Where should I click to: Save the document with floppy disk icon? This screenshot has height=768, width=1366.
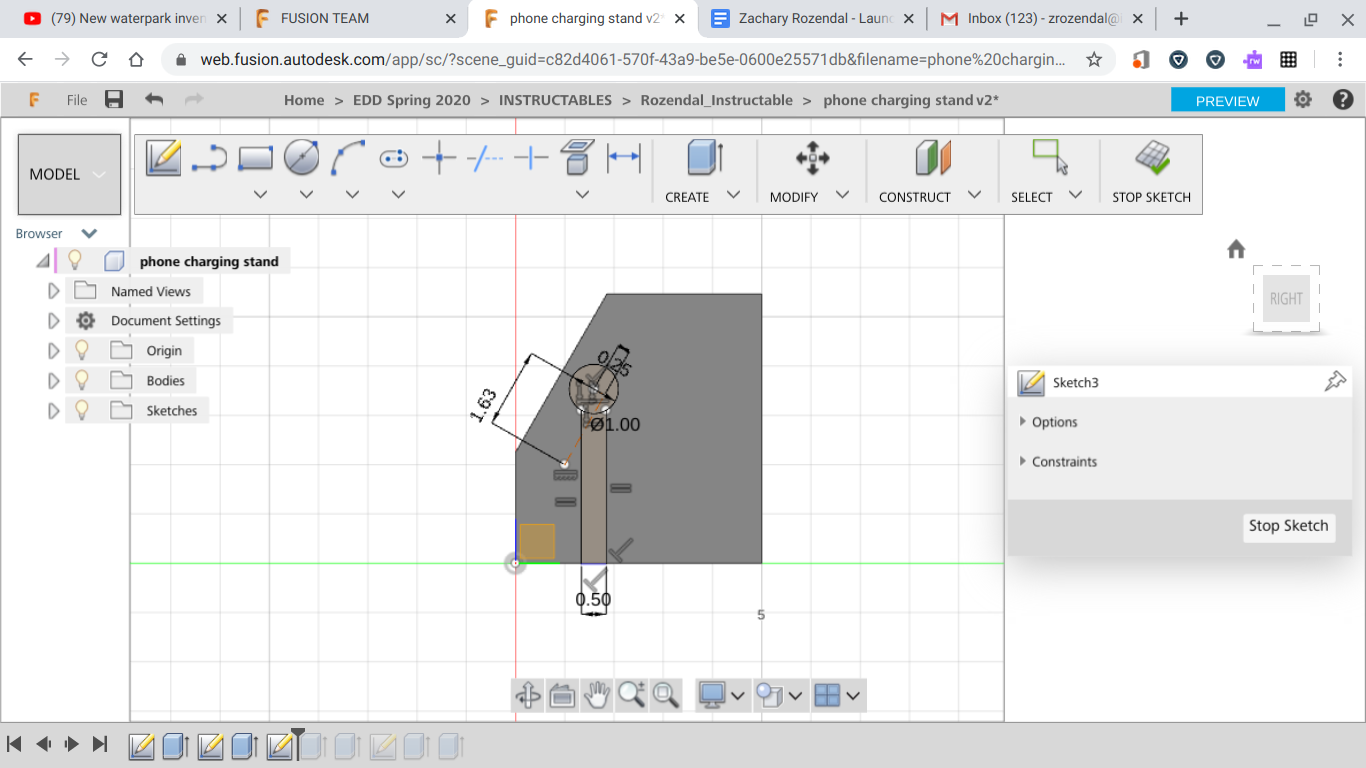click(x=114, y=99)
